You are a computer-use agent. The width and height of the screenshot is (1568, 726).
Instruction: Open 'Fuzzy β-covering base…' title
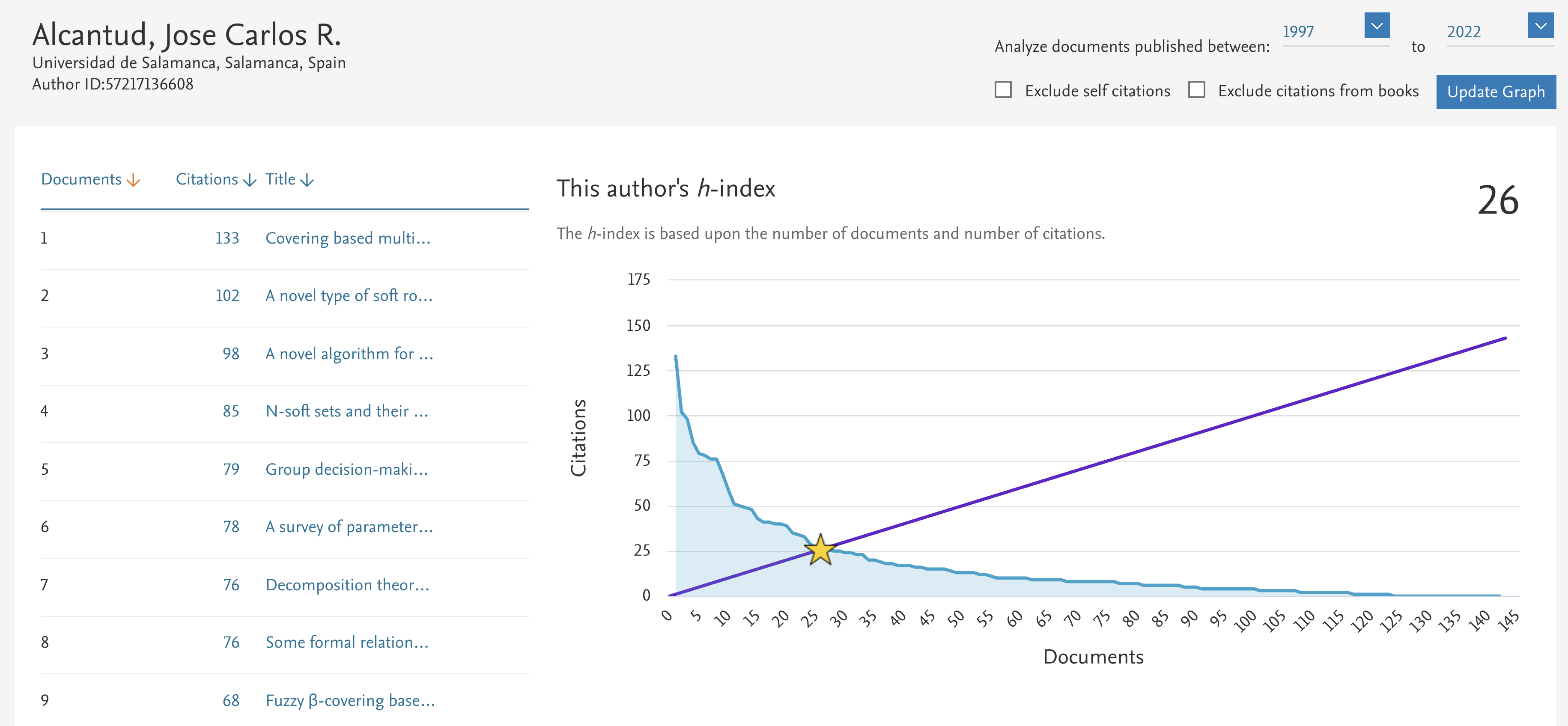350,700
